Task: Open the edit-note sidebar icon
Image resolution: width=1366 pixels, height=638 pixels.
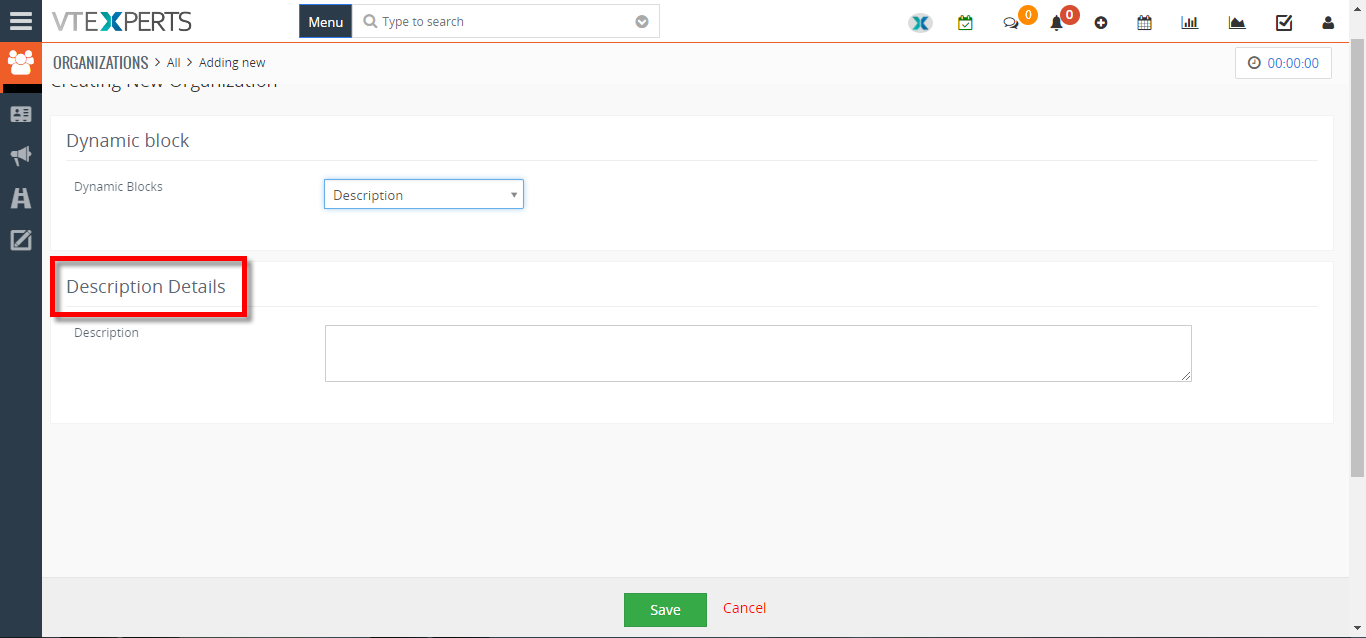Action: click(20, 240)
